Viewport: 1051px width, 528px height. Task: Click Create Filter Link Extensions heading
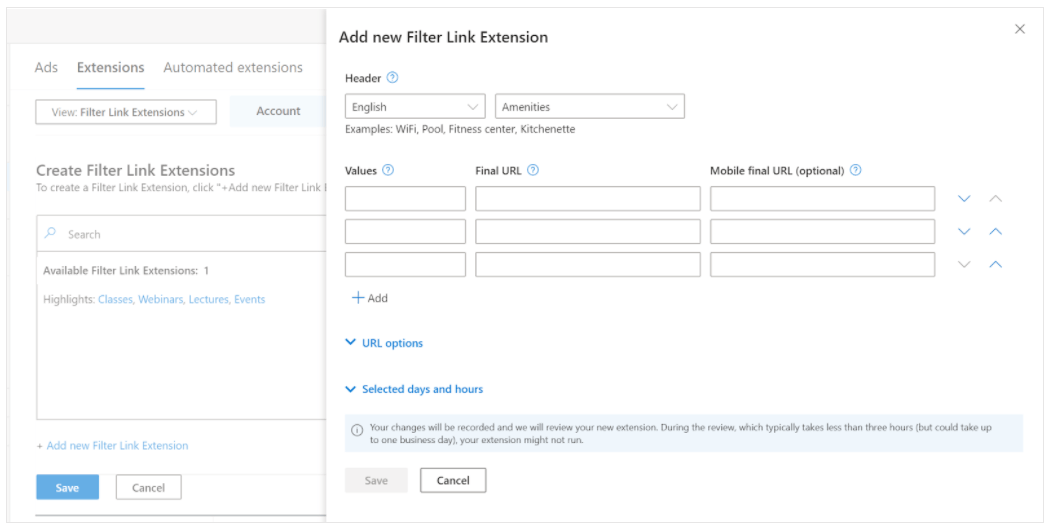(135, 170)
